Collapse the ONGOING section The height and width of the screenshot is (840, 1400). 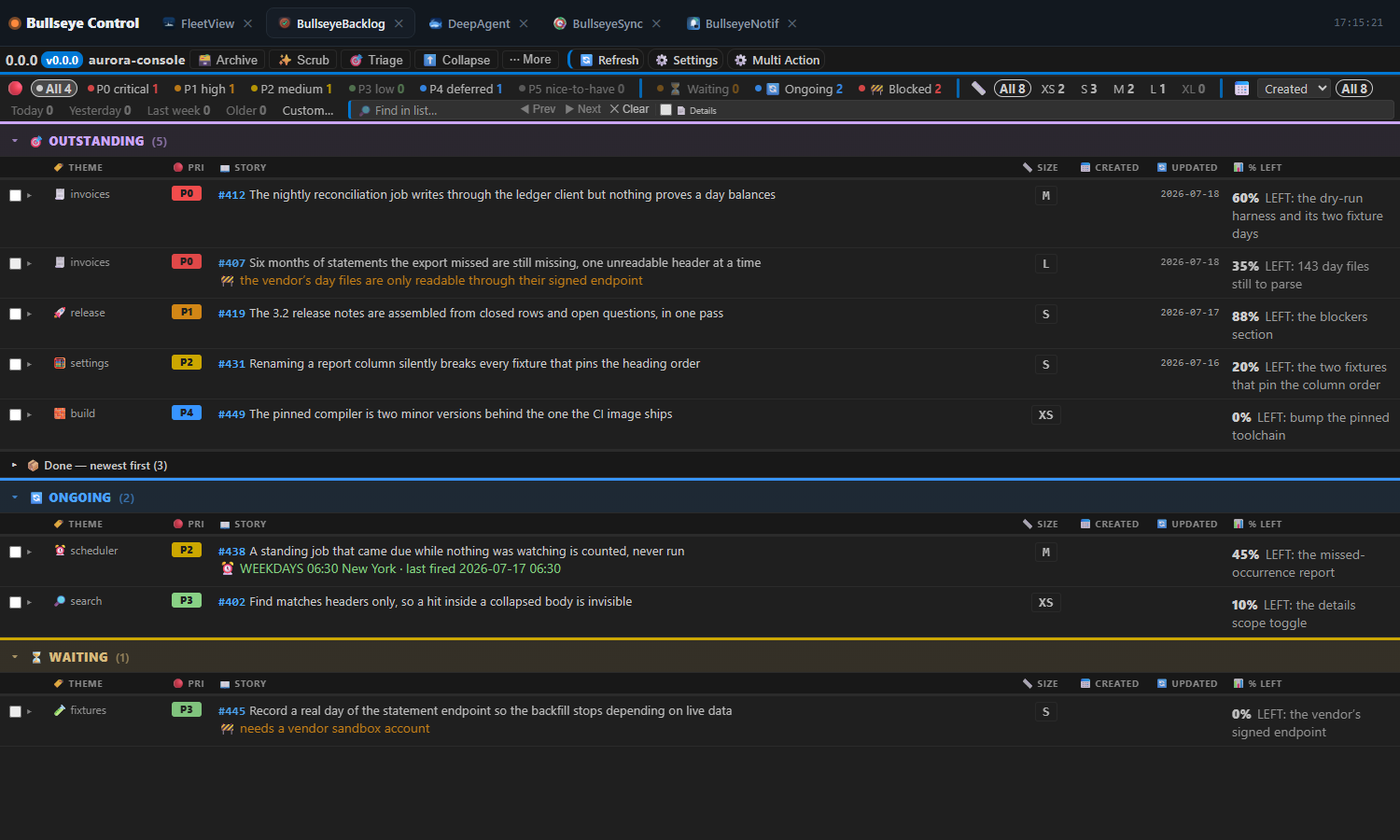pyautogui.click(x=15, y=497)
